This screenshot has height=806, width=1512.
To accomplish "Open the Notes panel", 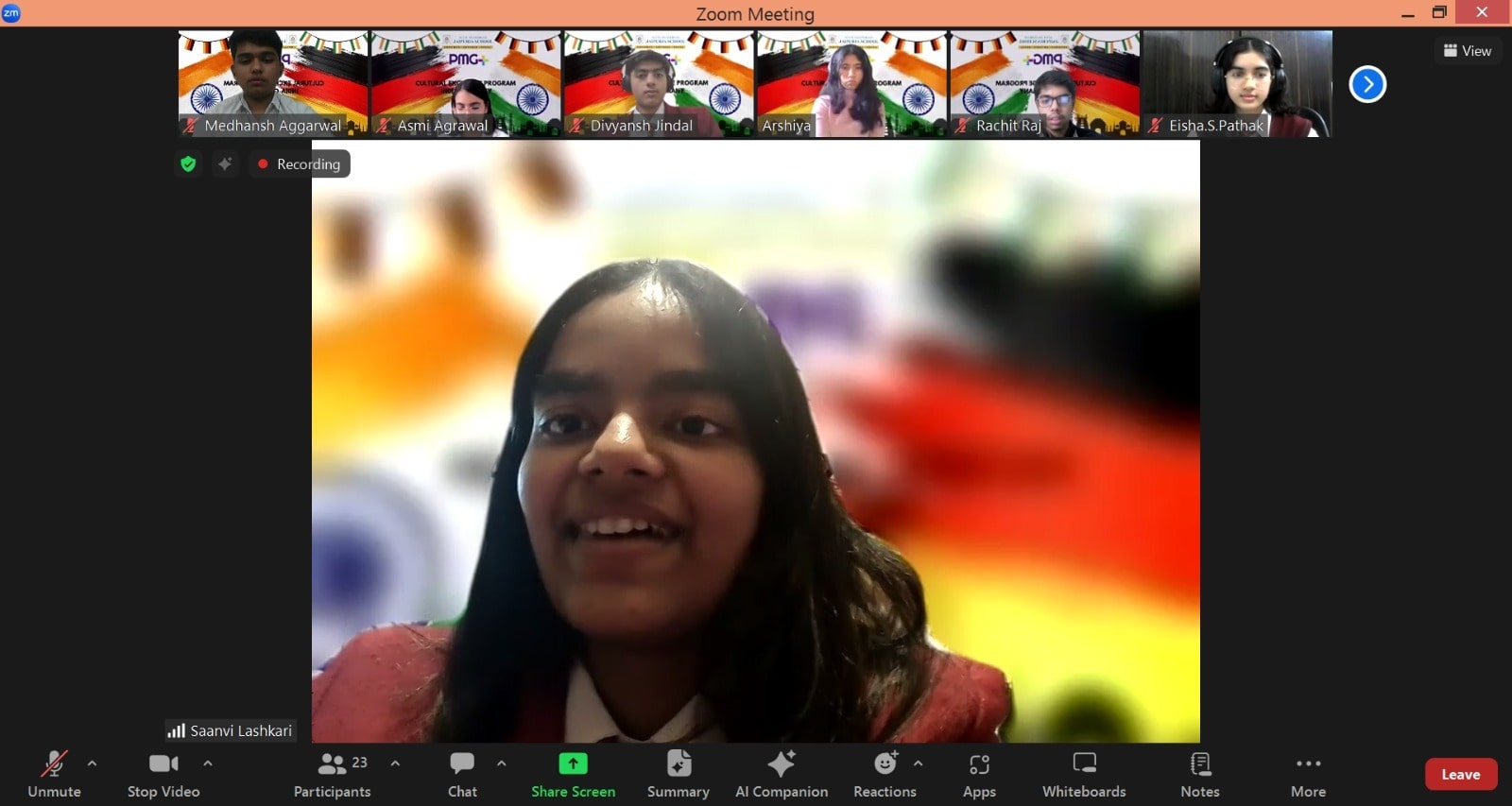I will coord(1199,773).
